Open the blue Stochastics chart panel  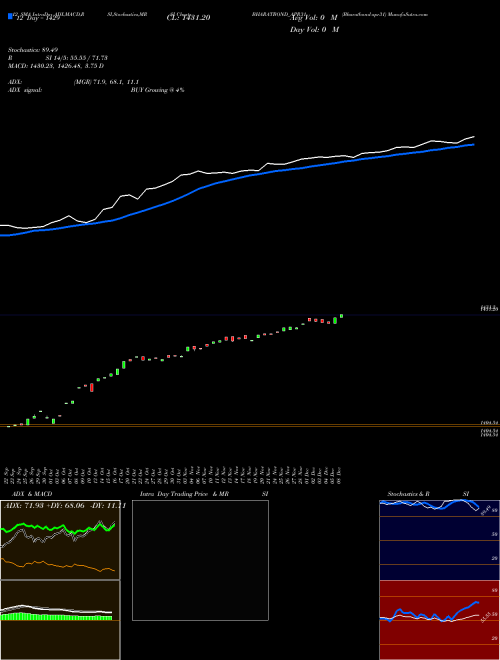pyautogui.click(x=439, y=540)
